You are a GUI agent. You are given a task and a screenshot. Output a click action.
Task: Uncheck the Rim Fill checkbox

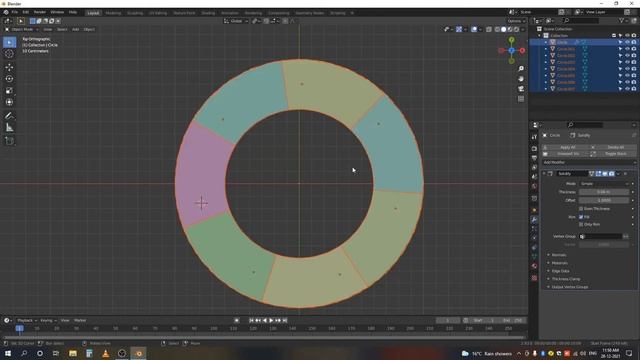pyautogui.click(x=581, y=217)
